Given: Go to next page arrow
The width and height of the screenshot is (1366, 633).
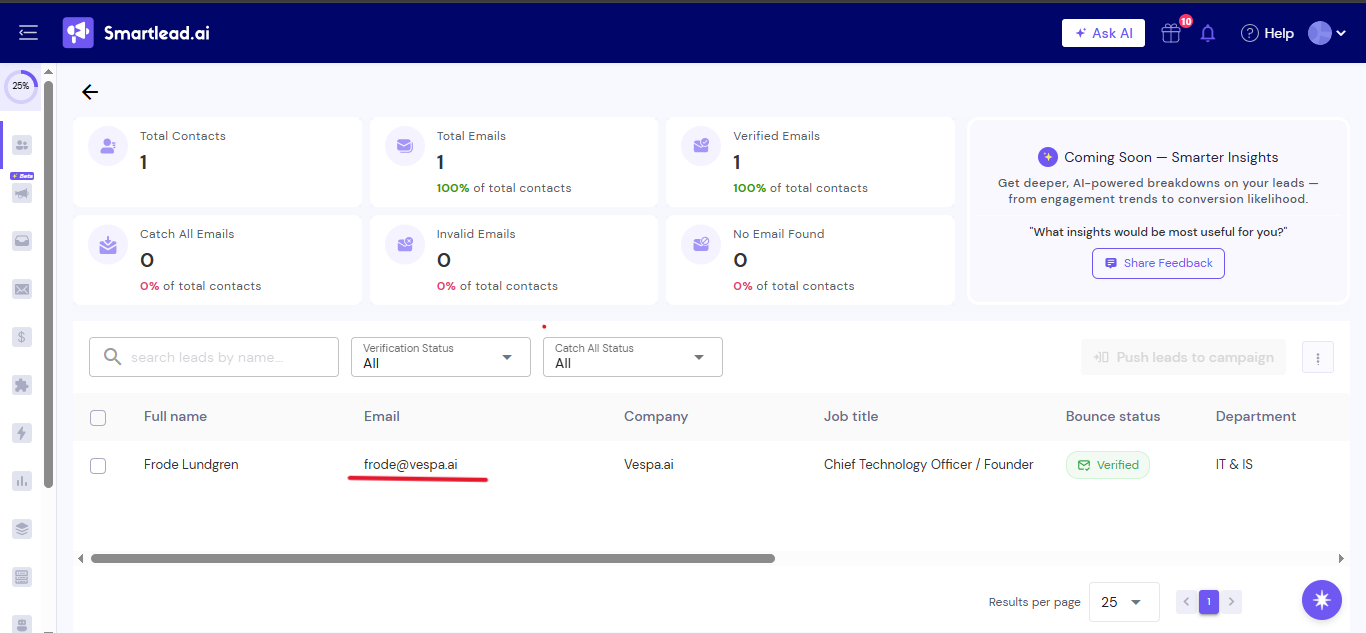Looking at the screenshot, I should [1232, 602].
